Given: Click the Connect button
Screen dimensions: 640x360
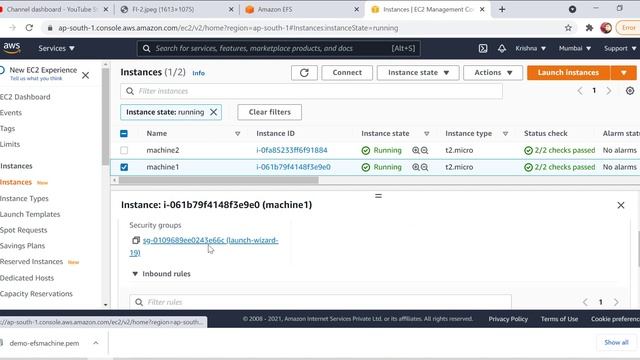Looking at the screenshot, I should tap(347, 73).
